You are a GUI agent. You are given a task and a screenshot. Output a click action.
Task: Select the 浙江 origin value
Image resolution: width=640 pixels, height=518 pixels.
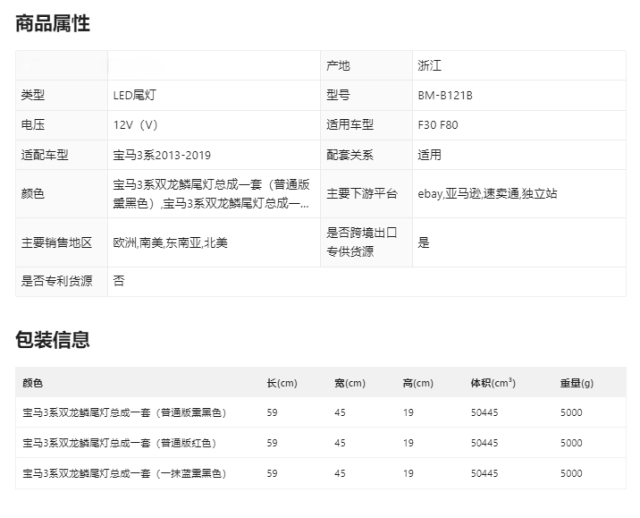point(431,66)
